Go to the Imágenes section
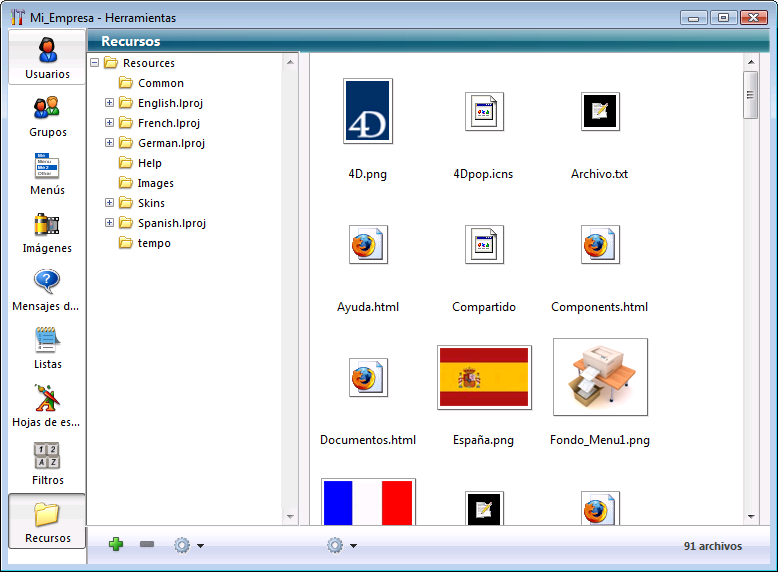This screenshot has height=572, width=778. (47, 231)
